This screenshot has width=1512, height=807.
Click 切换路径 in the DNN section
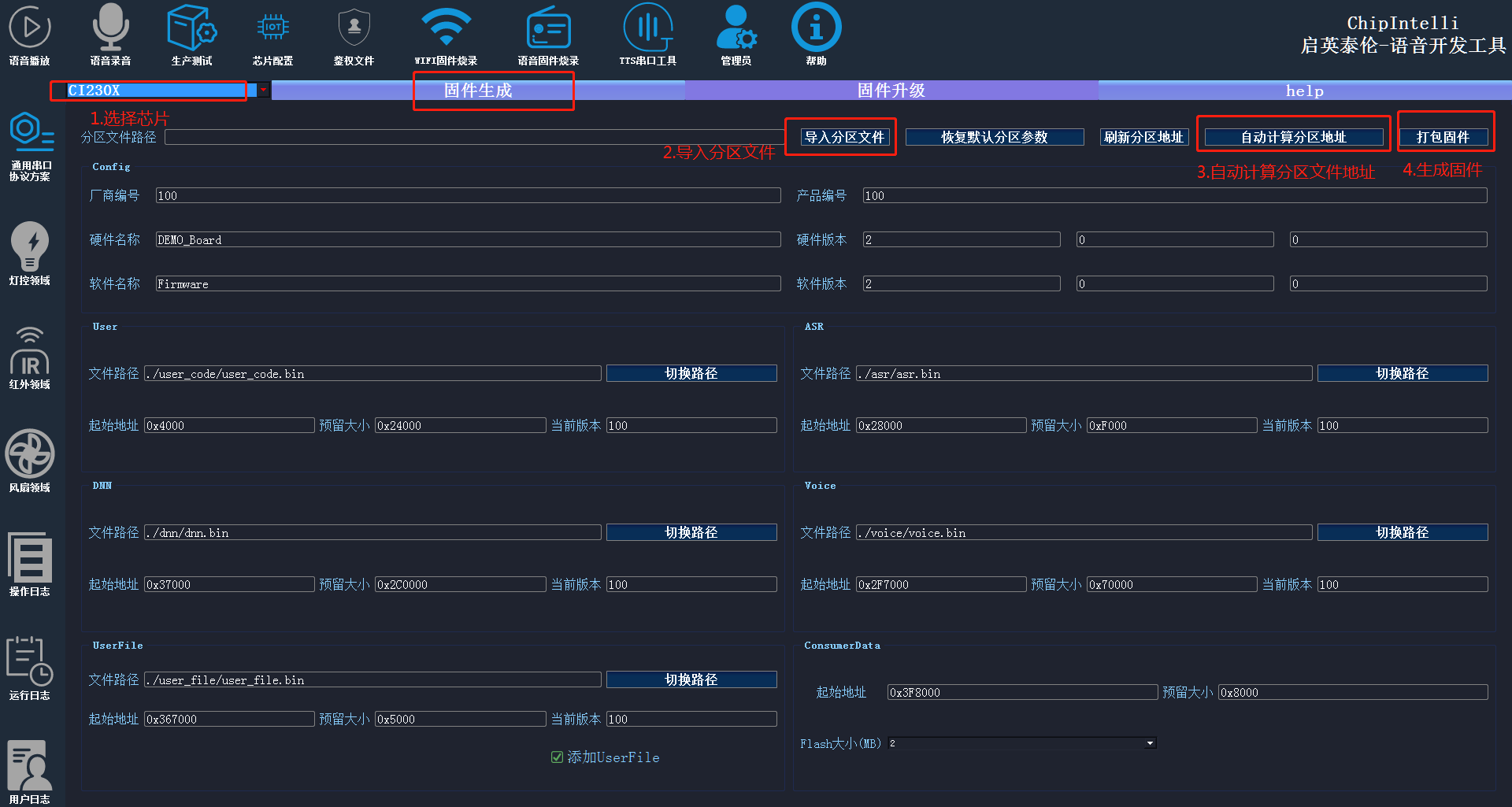click(691, 532)
